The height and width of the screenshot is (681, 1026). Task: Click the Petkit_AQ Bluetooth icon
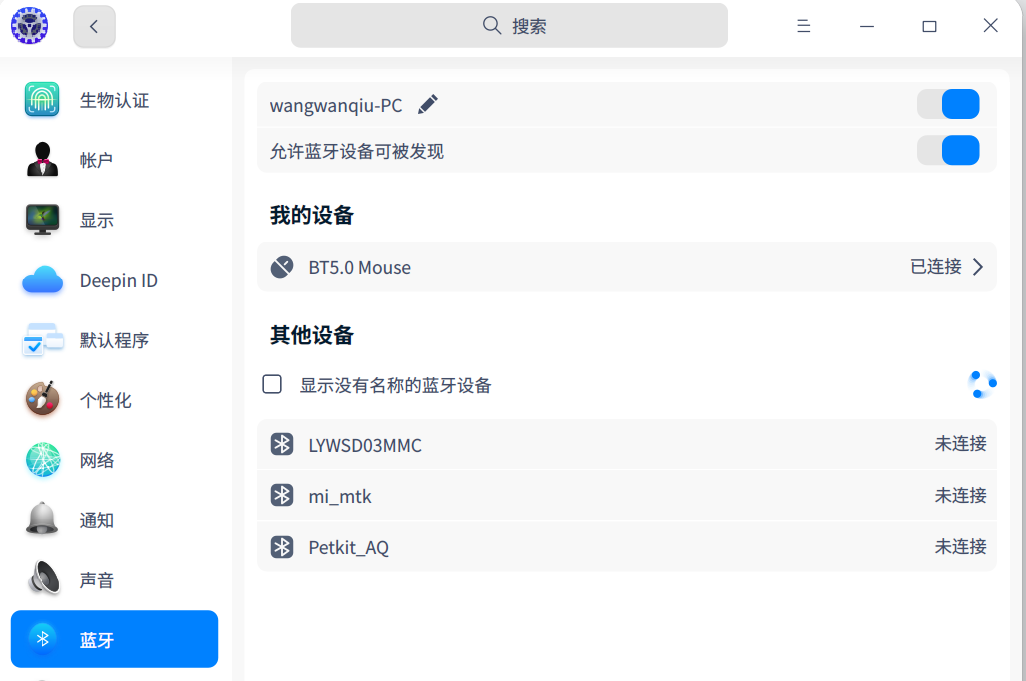pos(282,546)
